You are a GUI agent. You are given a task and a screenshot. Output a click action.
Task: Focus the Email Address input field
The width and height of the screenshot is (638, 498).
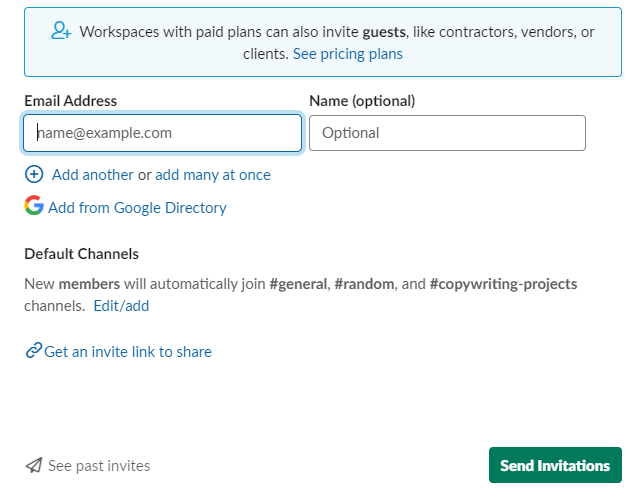pyautogui.click(x=162, y=133)
